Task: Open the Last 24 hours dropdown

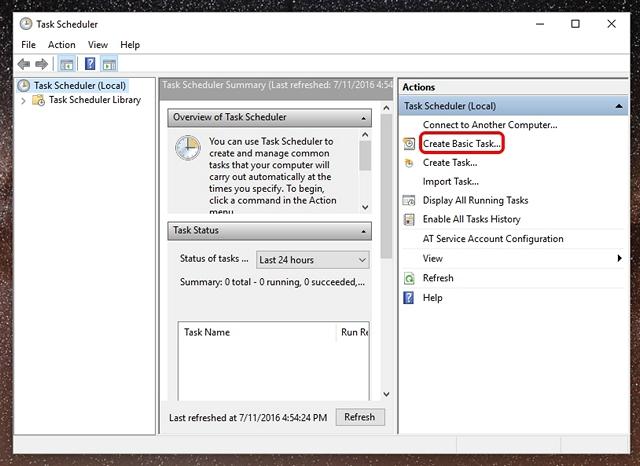Action: (313, 260)
